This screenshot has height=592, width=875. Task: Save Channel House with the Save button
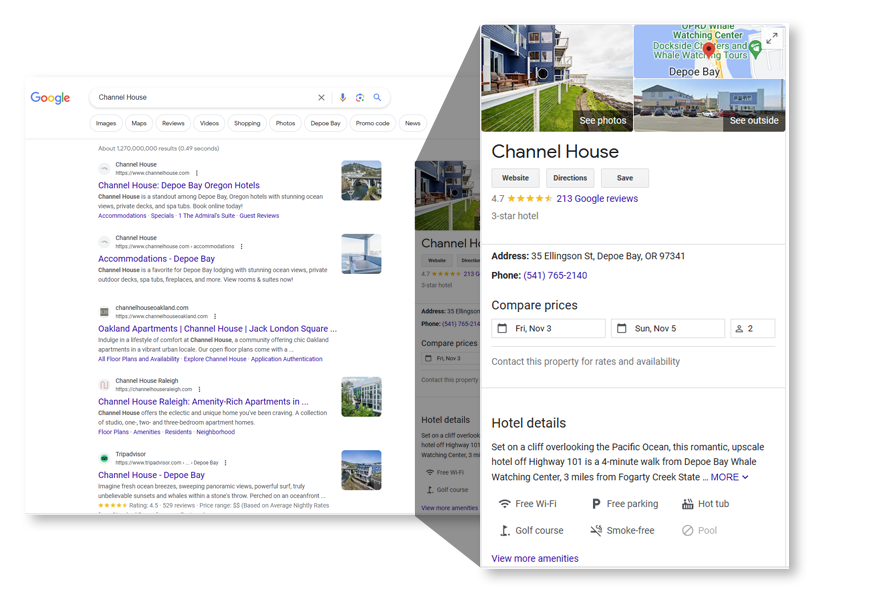tap(624, 178)
